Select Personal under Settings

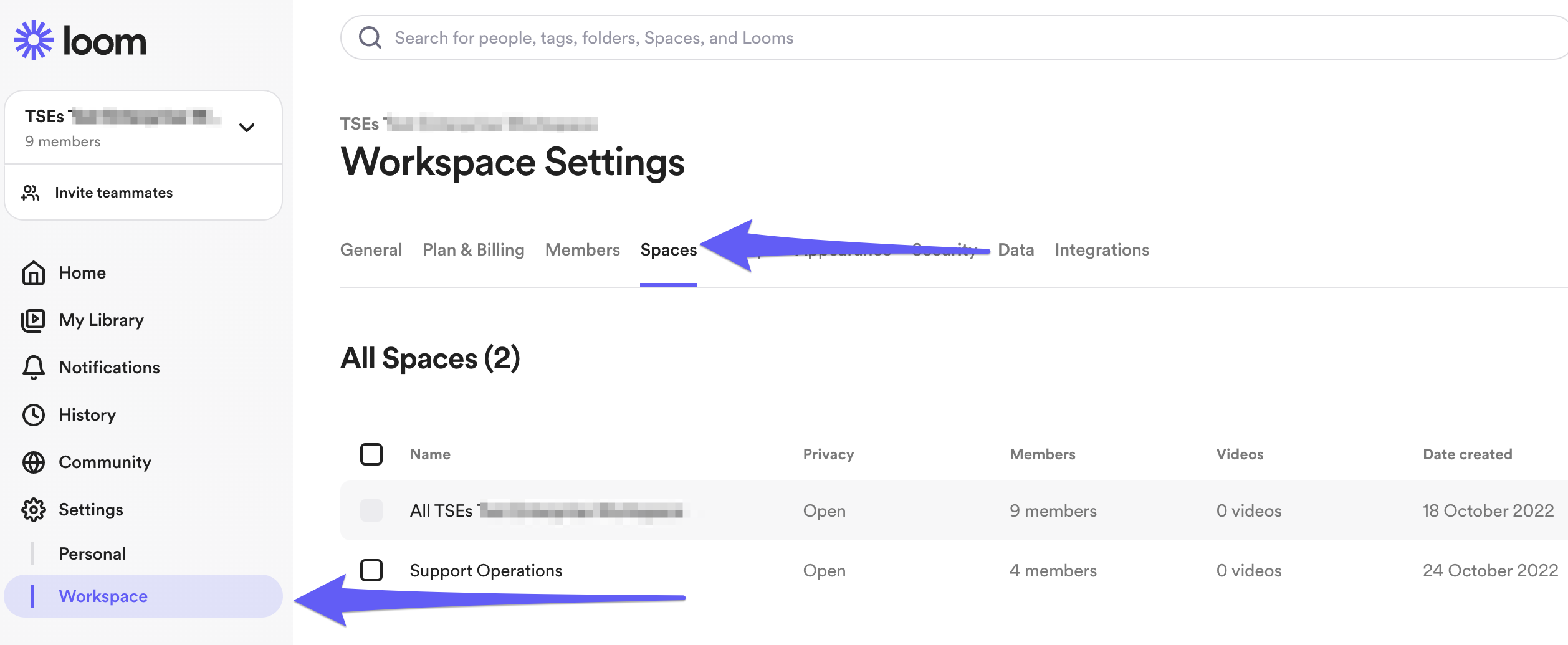pos(92,553)
